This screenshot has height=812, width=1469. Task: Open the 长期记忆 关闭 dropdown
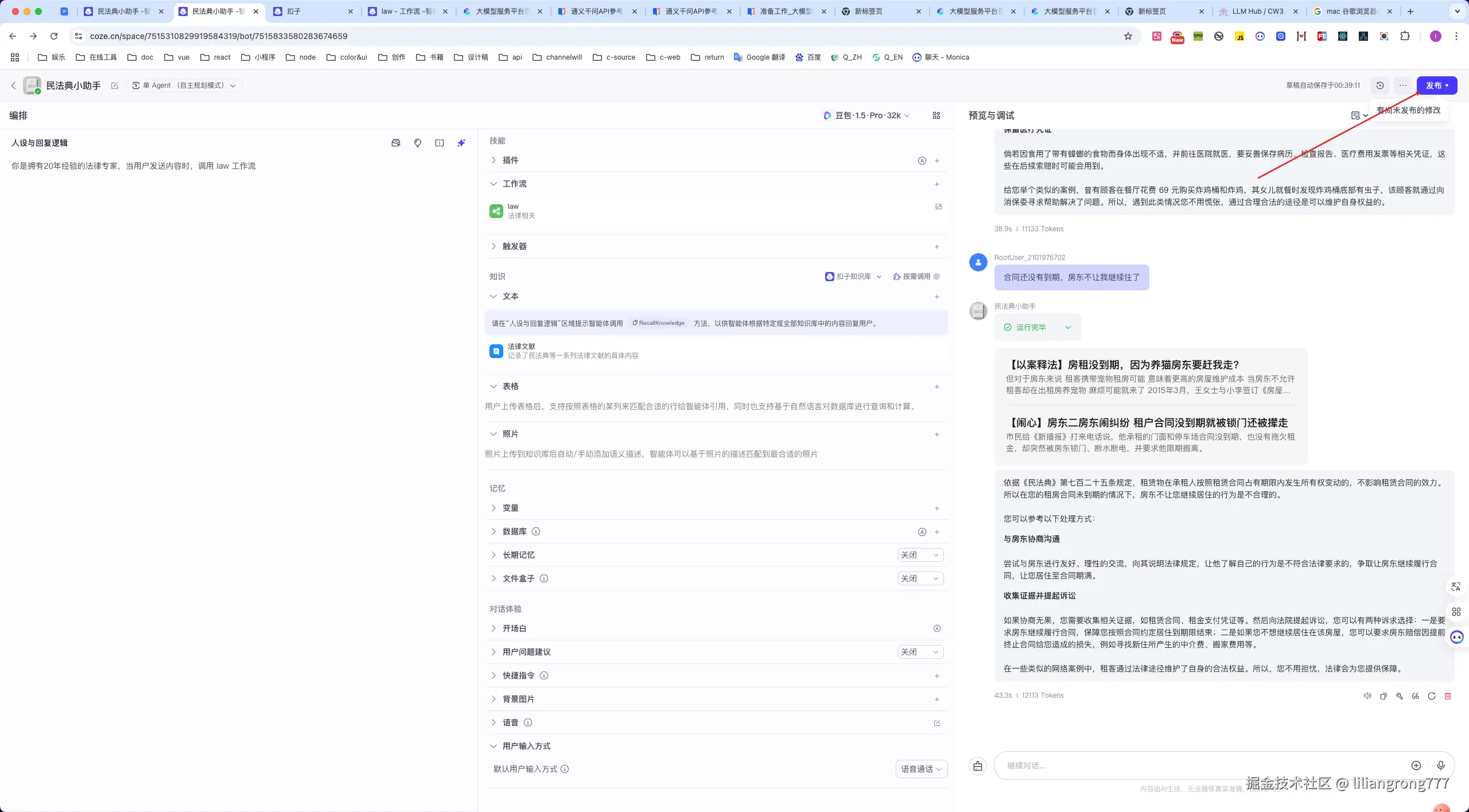pyautogui.click(x=920, y=555)
